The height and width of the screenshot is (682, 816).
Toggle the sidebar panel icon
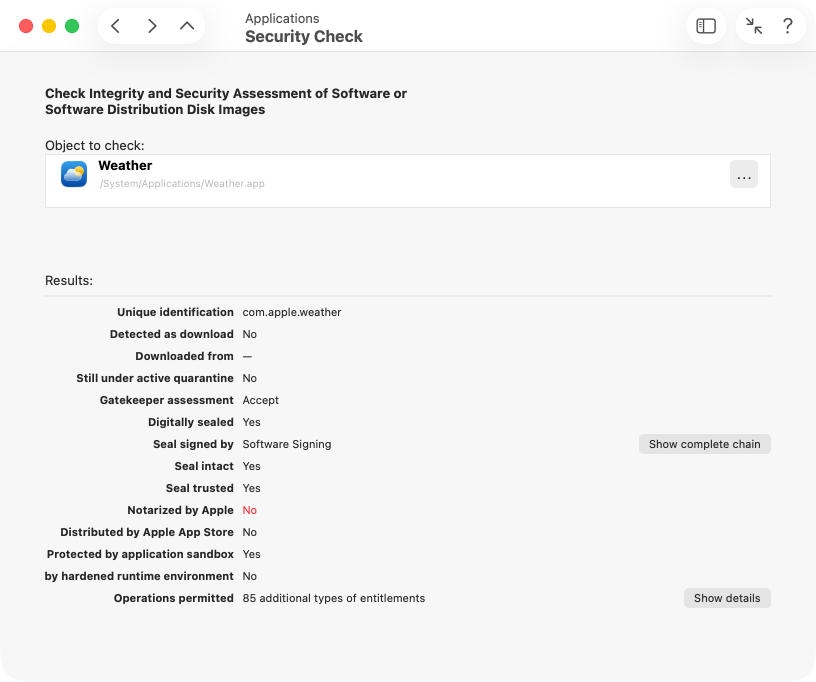[x=706, y=26]
